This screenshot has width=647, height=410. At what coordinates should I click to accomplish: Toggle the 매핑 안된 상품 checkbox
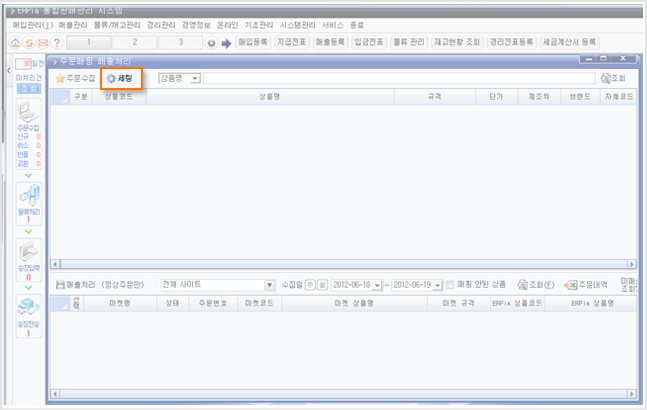(x=450, y=285)
